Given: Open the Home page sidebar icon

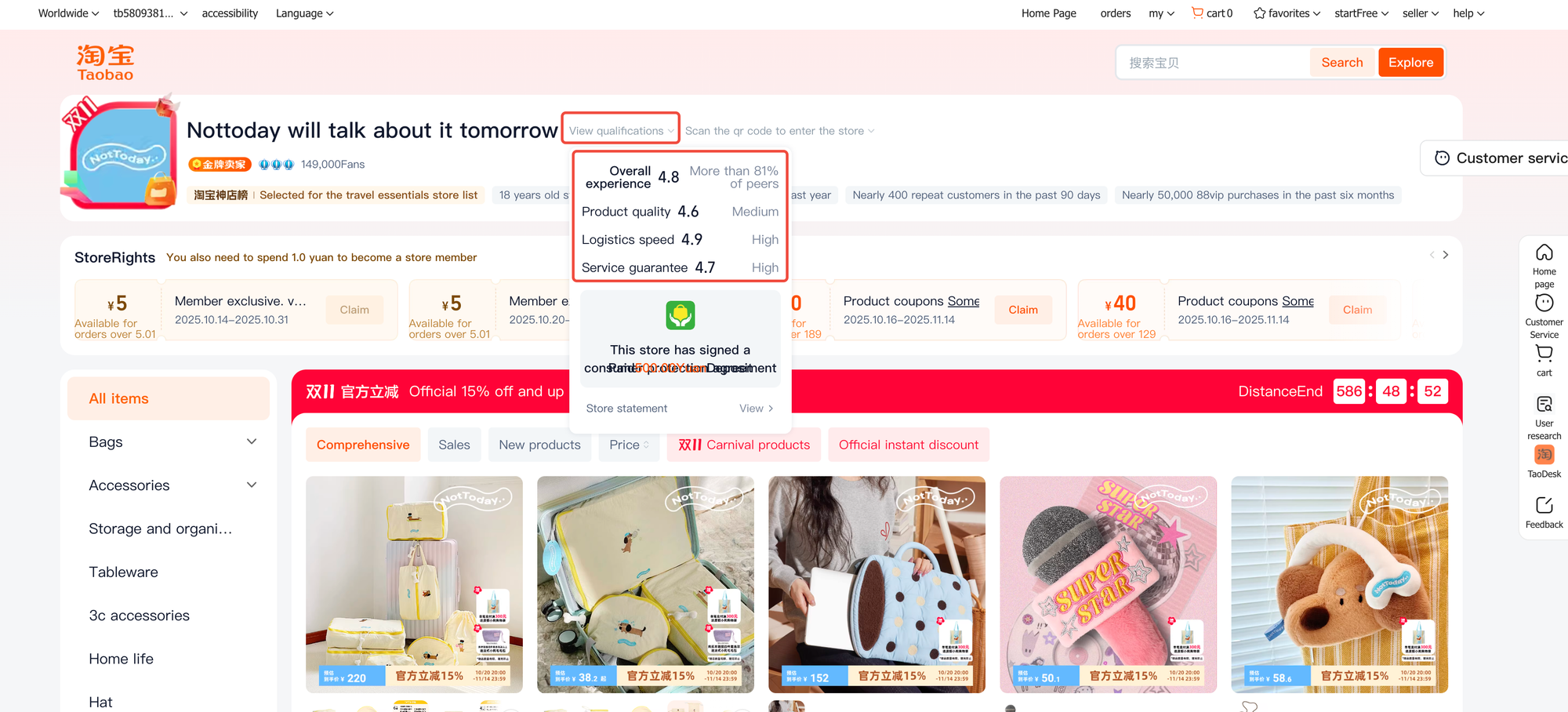Looking at the screenshot, I should [1544, 252].
